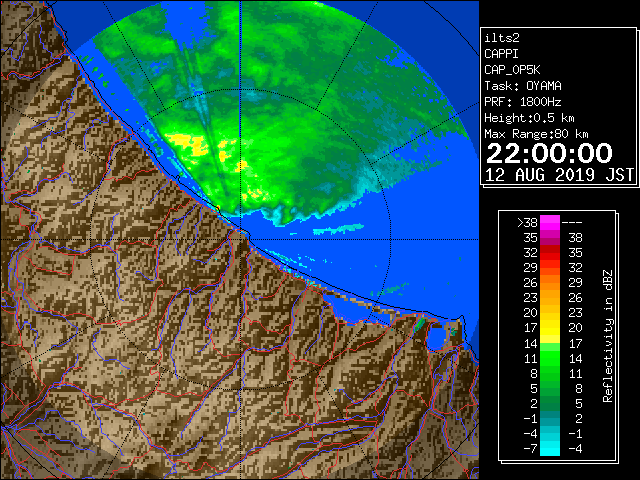Click the 'ilts2' product label

(x=502, y=38)
